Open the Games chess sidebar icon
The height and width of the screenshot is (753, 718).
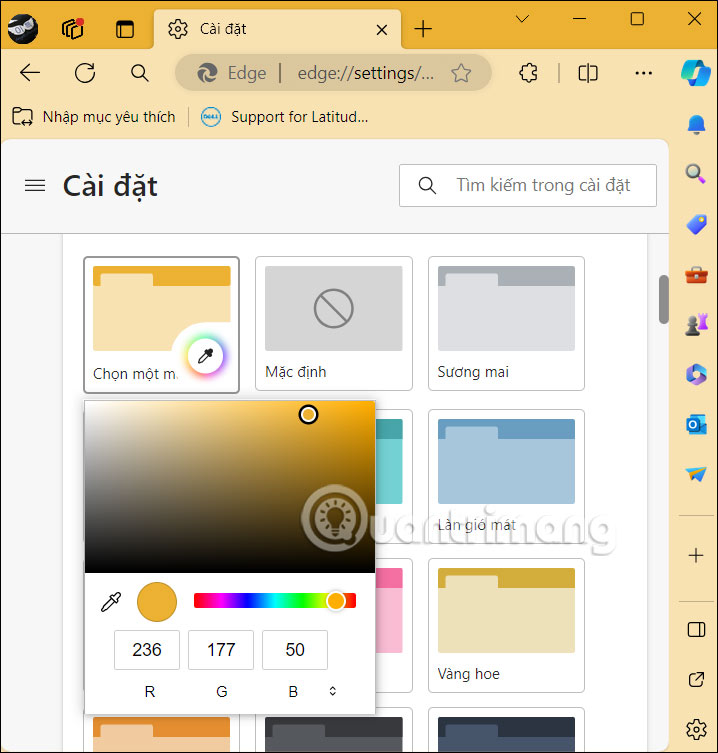click(696, 324)
